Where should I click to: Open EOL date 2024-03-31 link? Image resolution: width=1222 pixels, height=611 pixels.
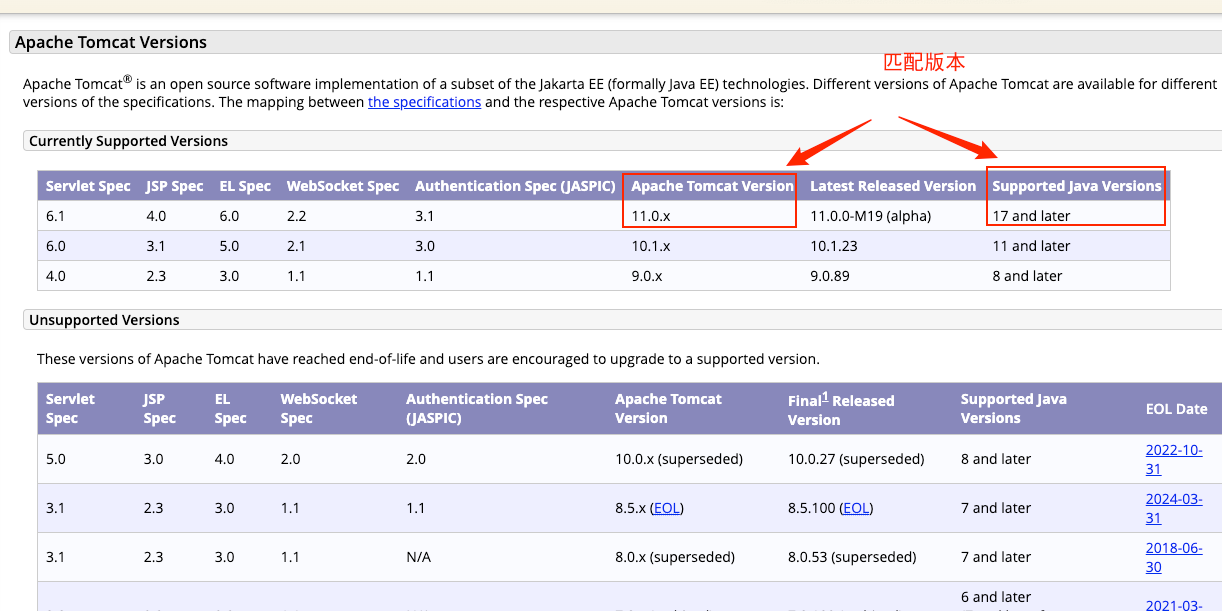tap(1174, 509)
